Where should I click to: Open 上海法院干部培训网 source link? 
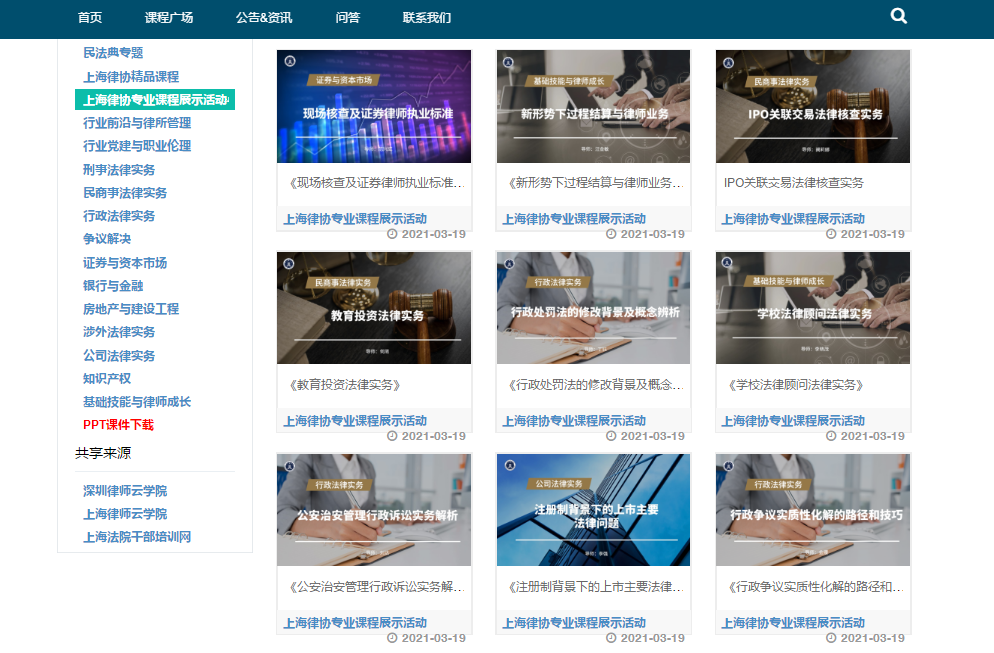pos(137,537)
